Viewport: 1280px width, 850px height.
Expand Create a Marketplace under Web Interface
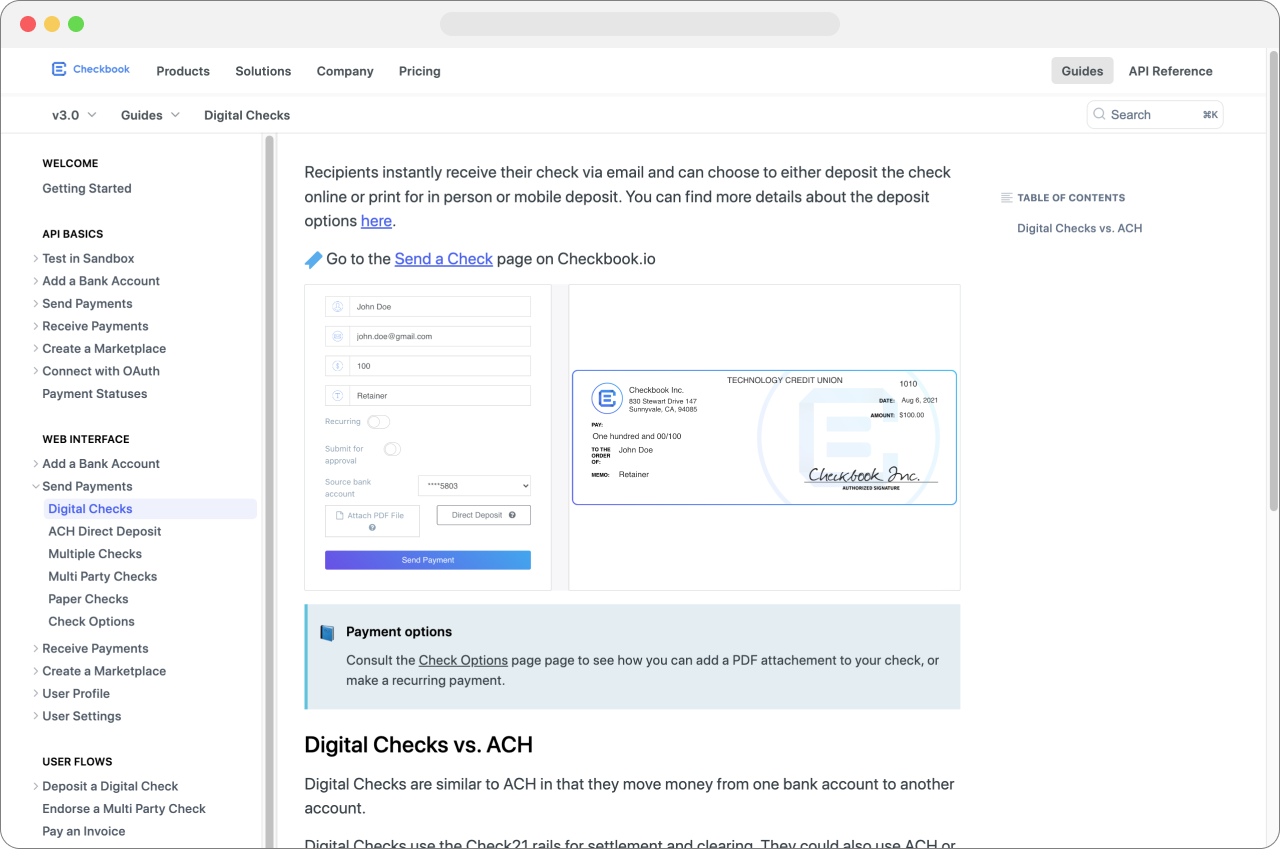[x=36, y=672]
